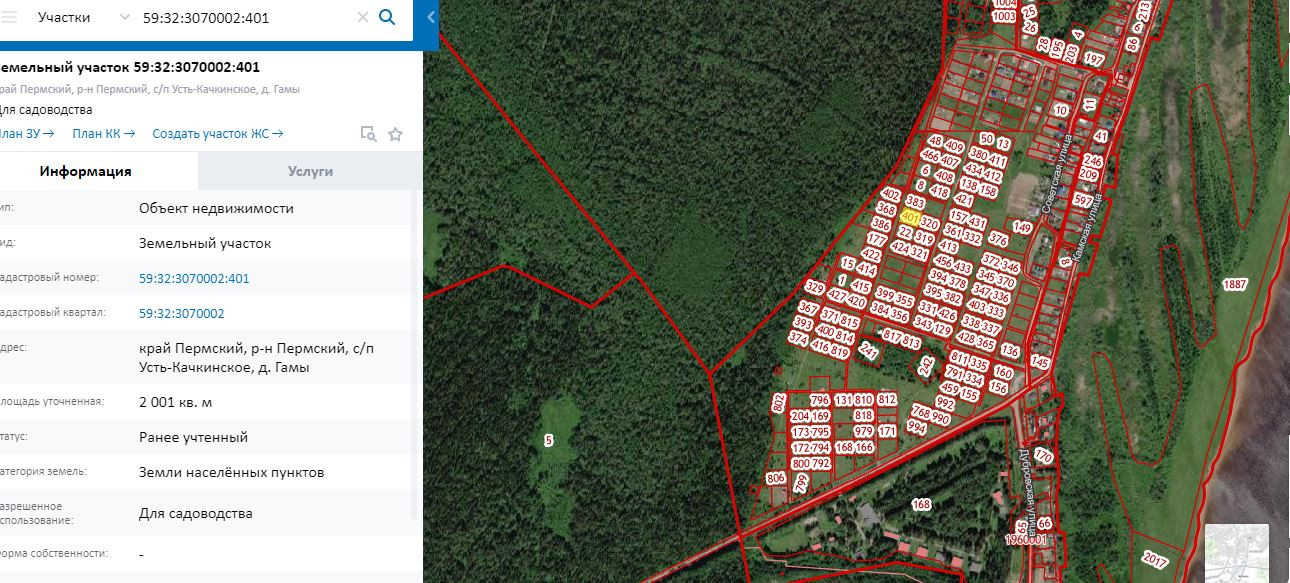1290x583 pixels.
Task: Open the Создать участок ЖС link
Action: 218,133
